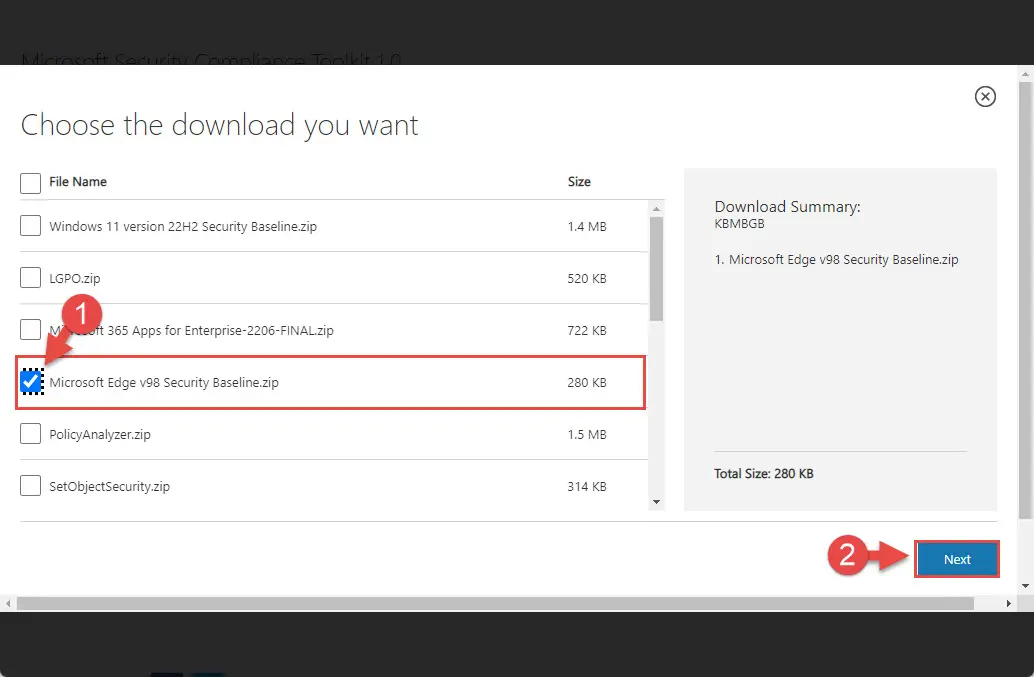Viewport: 1034px width, 677px height.
Task: Check the LGPO.zip checkbox
Action: 30,278
